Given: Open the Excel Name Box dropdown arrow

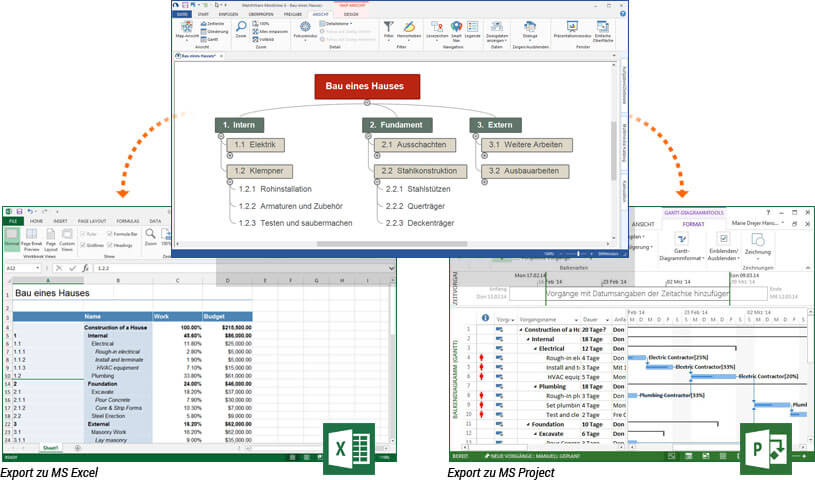Looking at the screenshot, I should [37, 268].
